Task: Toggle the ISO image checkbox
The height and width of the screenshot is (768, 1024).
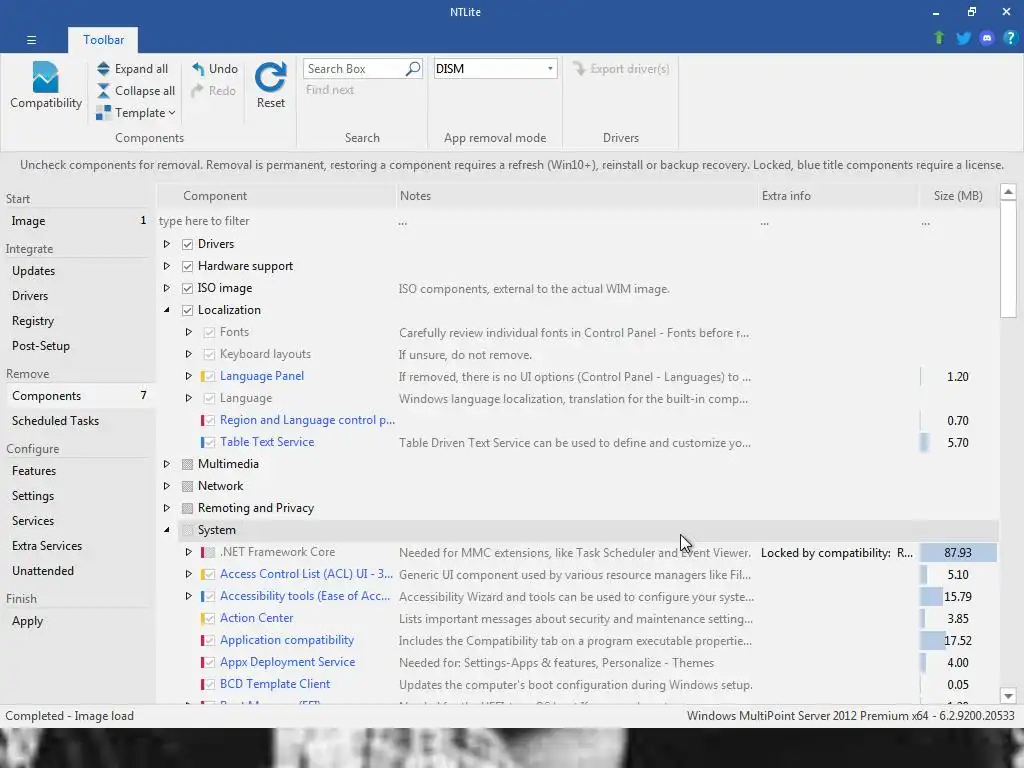Action: coord(187,288)
